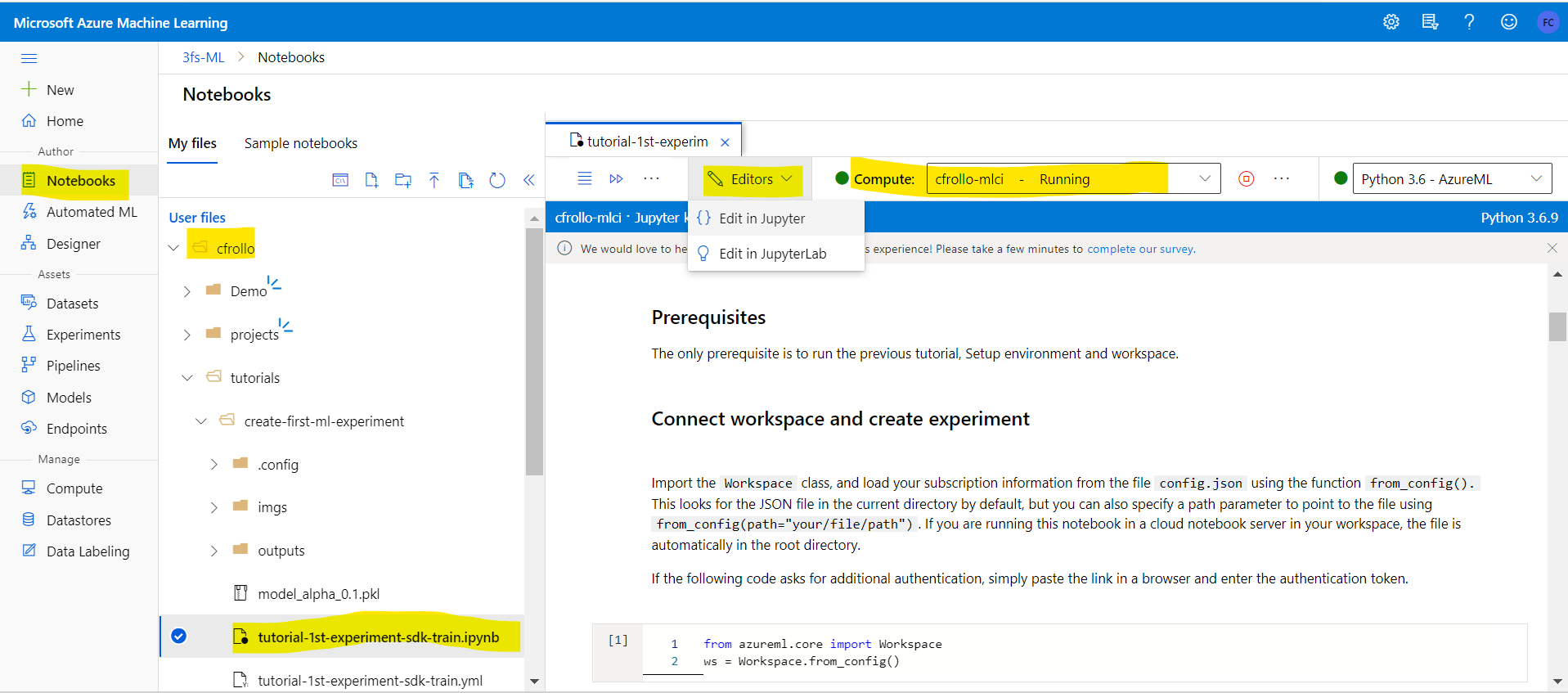The width and height of the screenshot is (1568, 693).
Task: Click the upload files arrow icon
Action: tap(434, 180)
